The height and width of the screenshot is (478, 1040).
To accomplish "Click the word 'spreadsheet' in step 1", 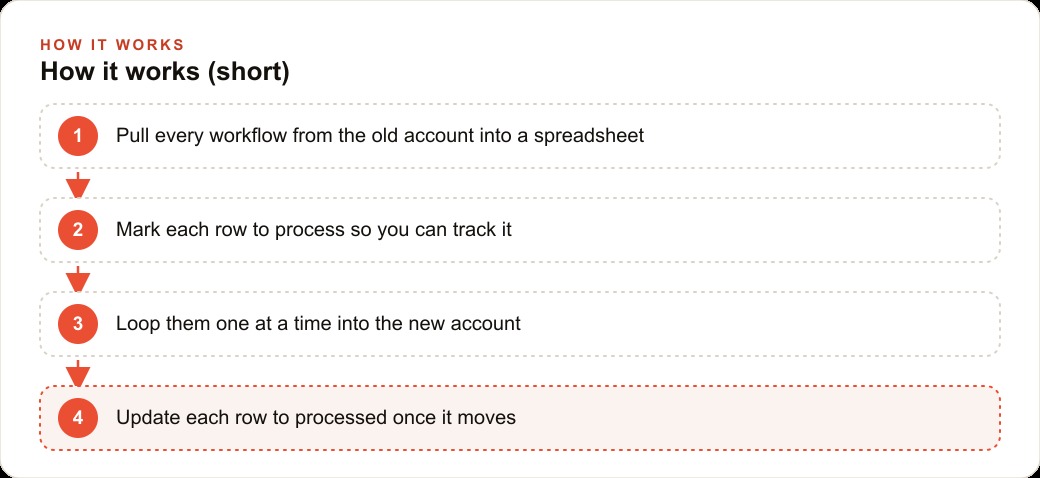I will click(x=588, y=136).
